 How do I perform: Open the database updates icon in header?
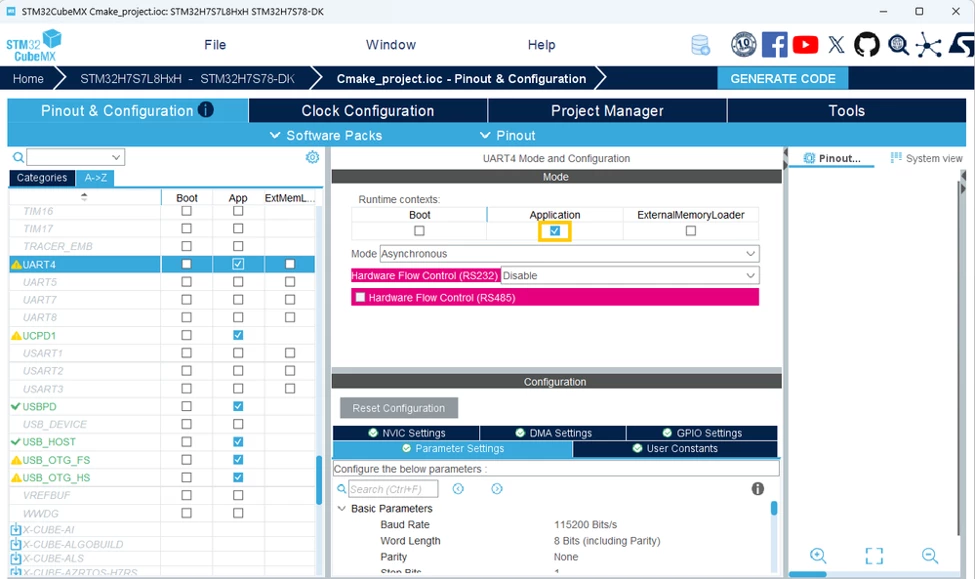(700, 45)
